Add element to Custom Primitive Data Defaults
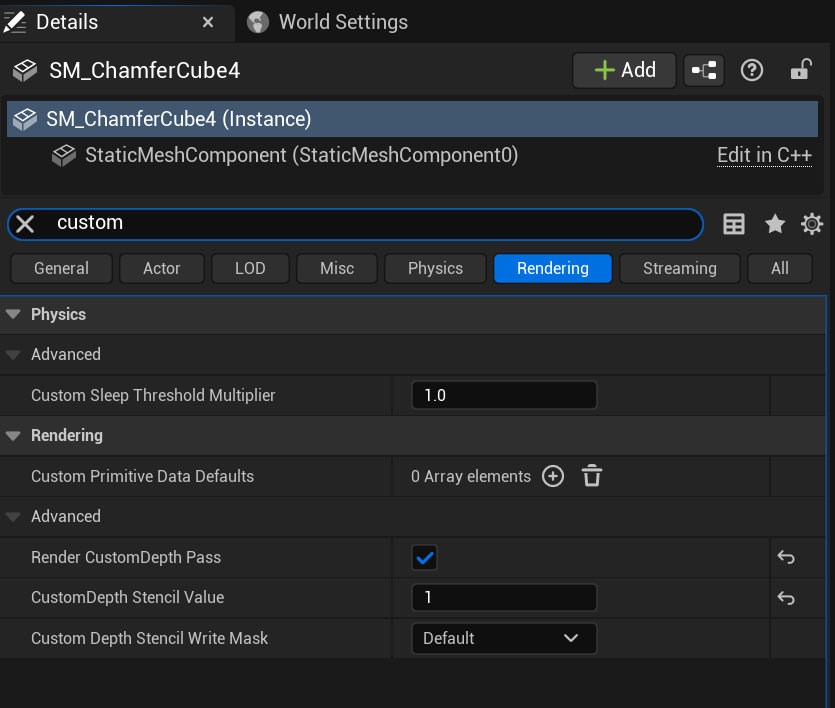Screen dimensions: 835x708 (x=553, y=476)
